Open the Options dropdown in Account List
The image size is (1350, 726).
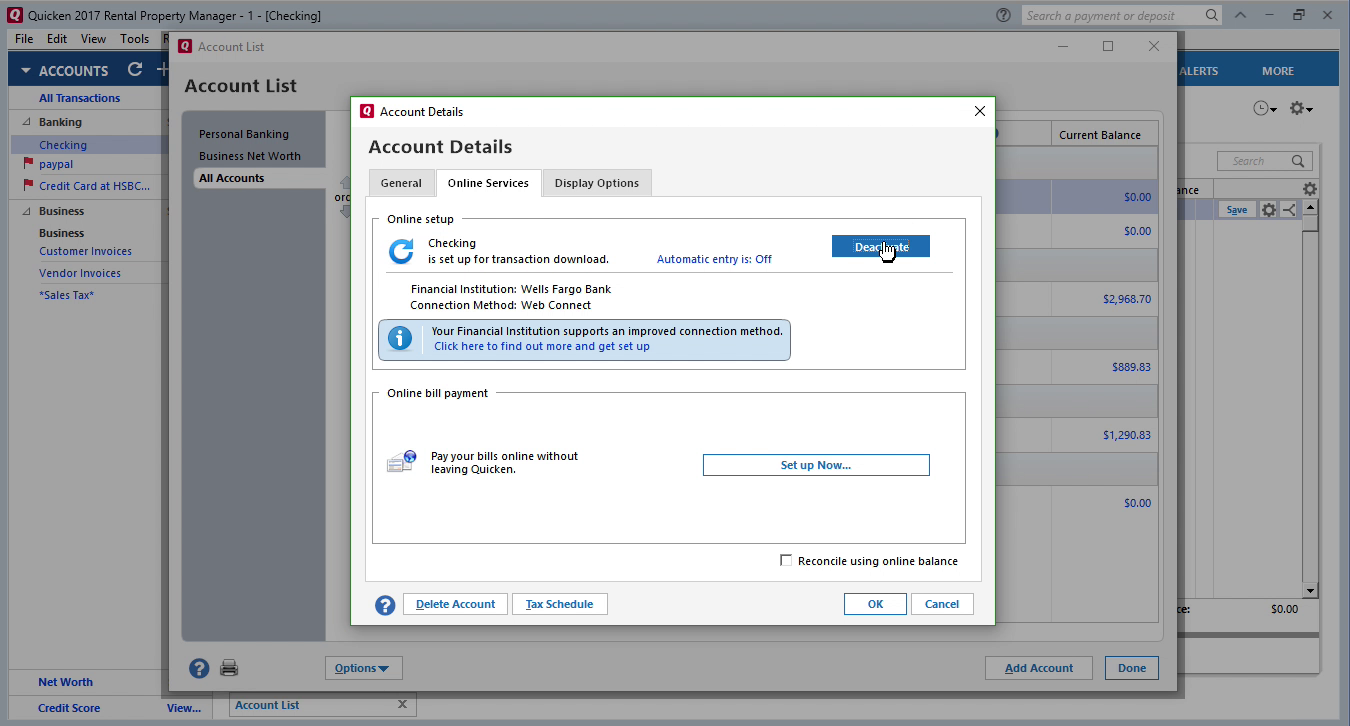coord(363,668)
